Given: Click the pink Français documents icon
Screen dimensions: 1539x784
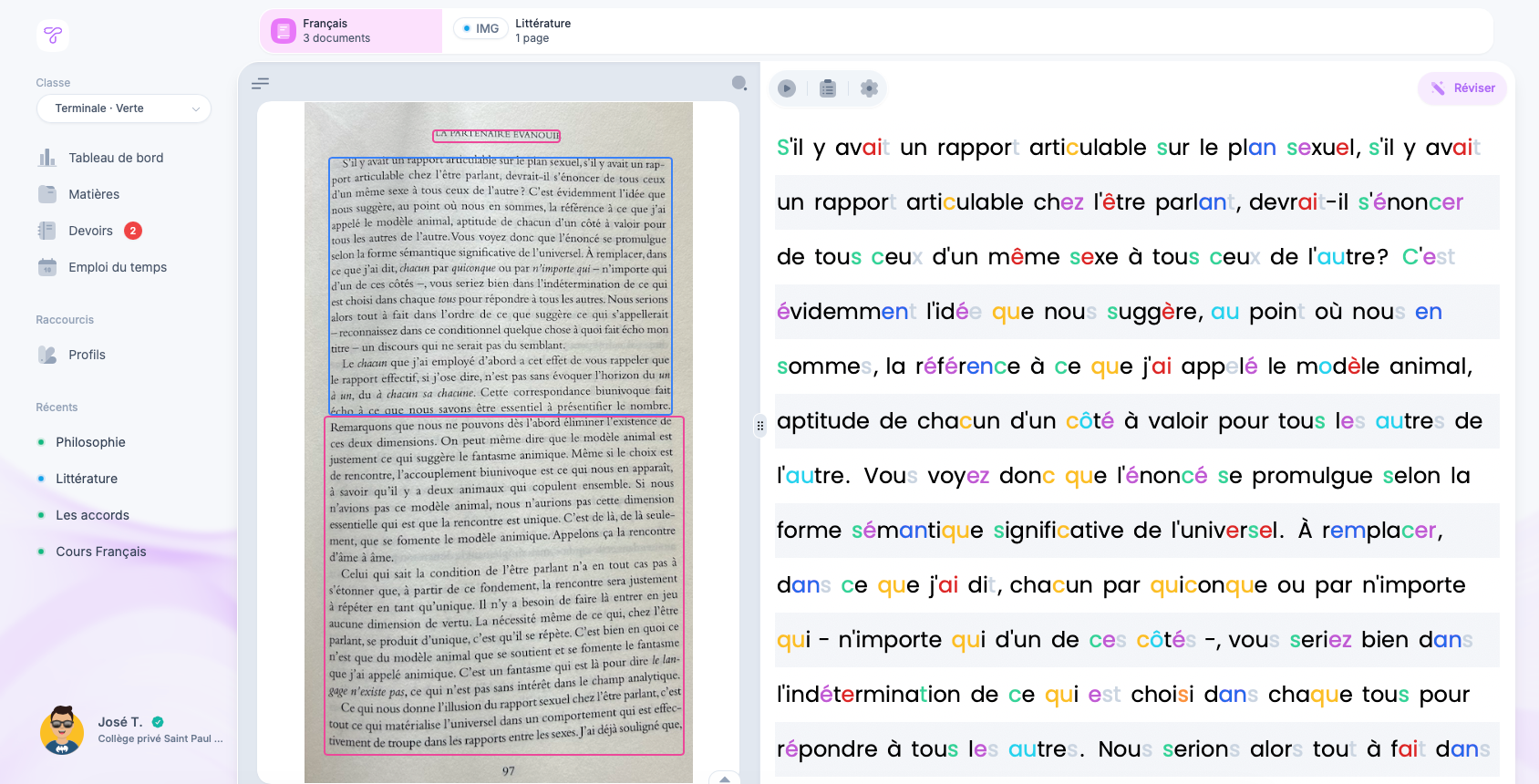Looking at the screenshot, I should [x=284, y=31].
